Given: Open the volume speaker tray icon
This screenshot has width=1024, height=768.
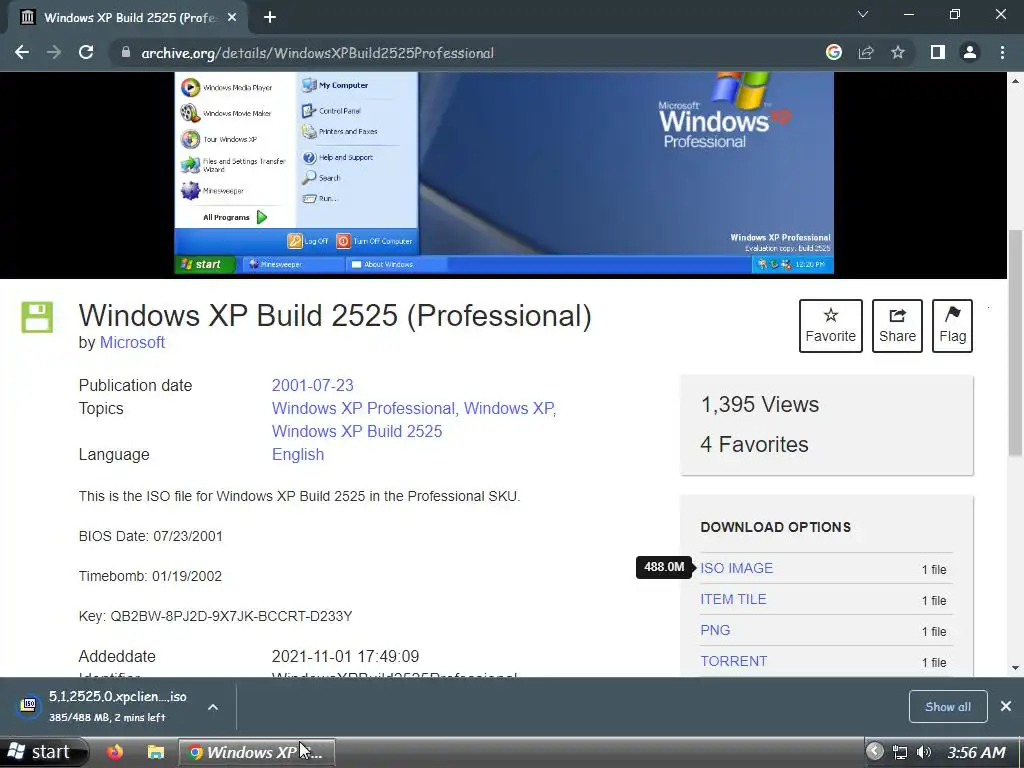Looking at the screenshot, I should coord(923,752).
